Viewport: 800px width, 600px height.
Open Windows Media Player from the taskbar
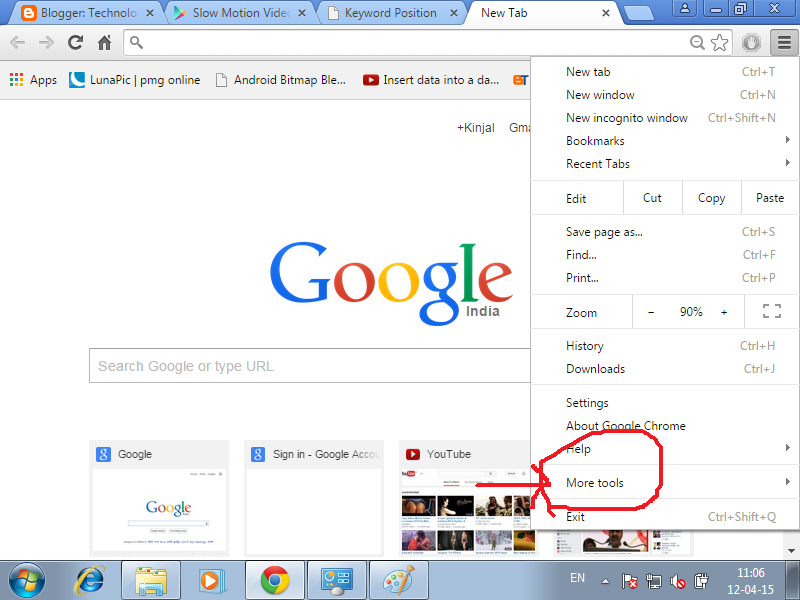(x=210, y=581)
